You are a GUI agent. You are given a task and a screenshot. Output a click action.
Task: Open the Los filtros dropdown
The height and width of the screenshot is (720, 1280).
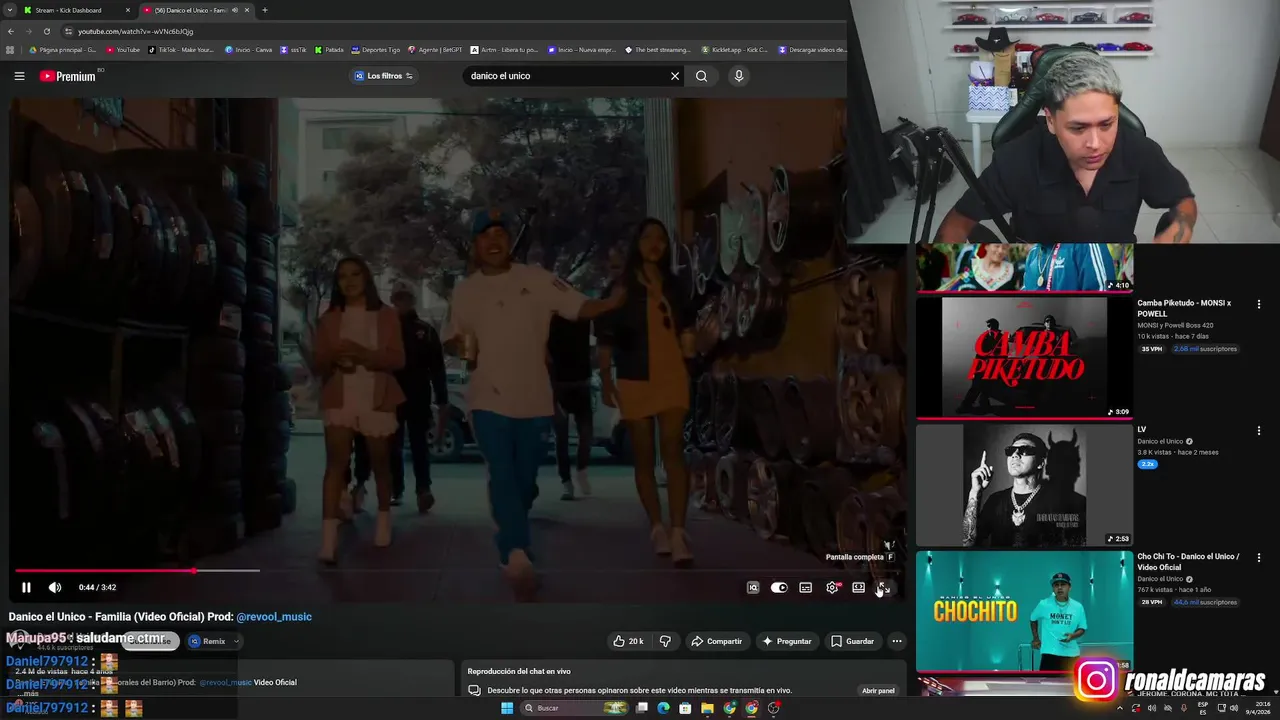click(384, 76)
